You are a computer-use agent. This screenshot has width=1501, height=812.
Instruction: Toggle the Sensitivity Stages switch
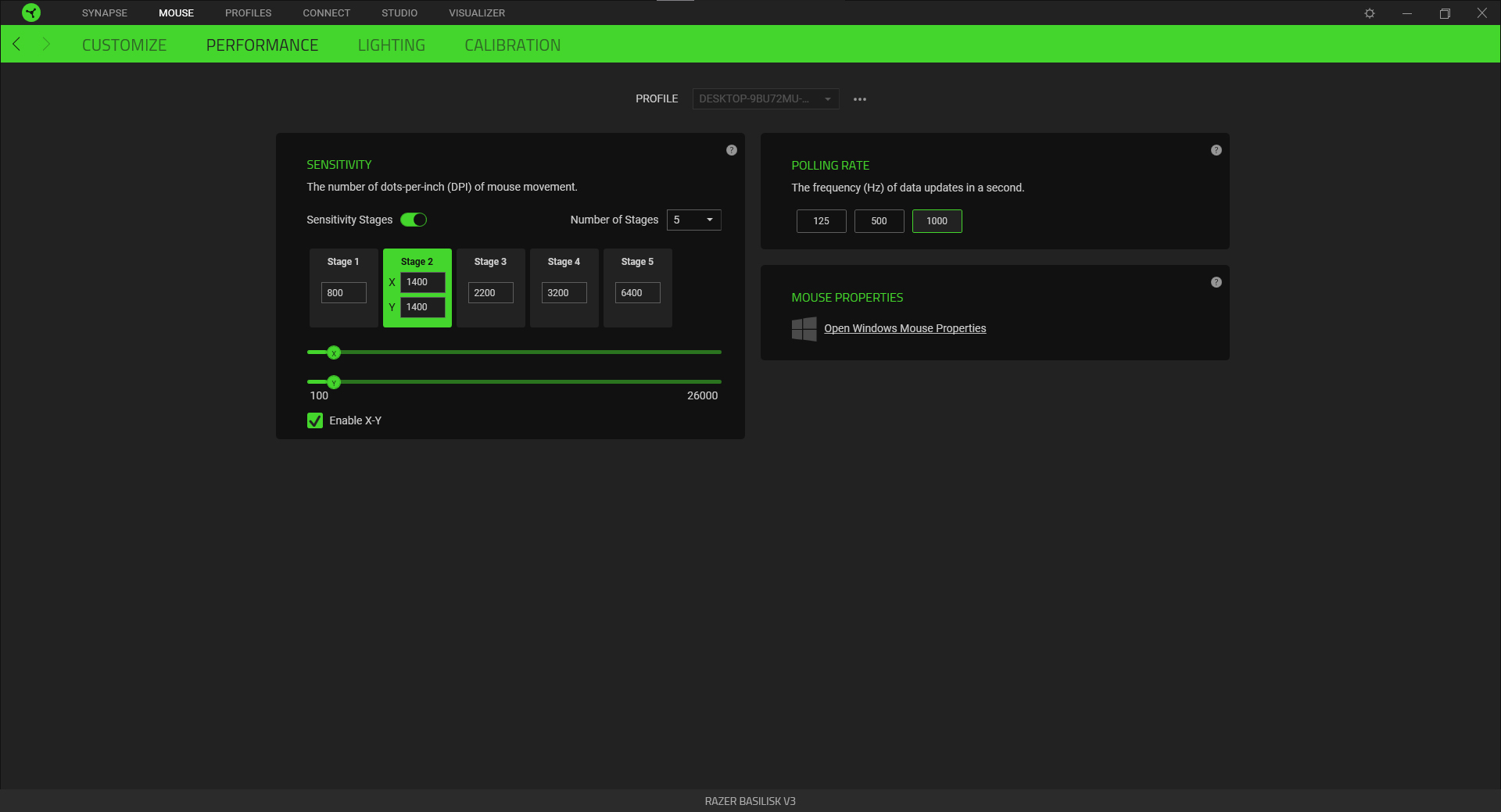pos(414,220)
